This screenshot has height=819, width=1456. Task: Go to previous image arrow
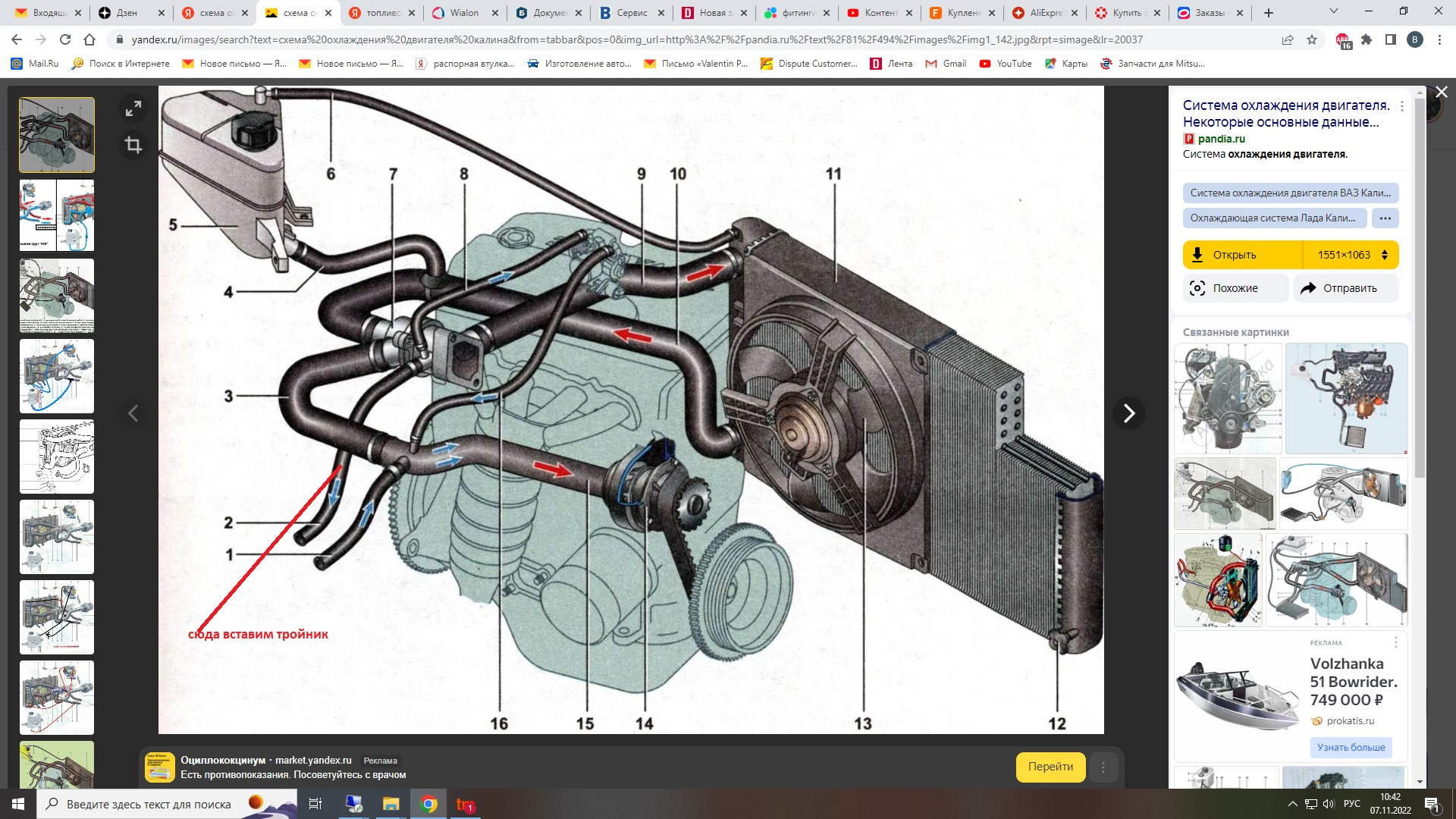click(133, 413)
